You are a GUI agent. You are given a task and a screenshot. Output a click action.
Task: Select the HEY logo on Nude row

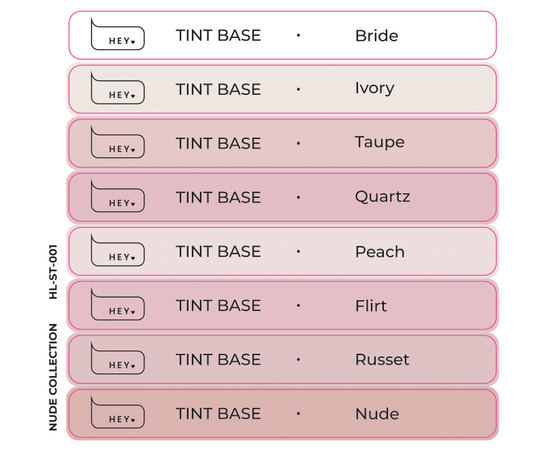118,412
